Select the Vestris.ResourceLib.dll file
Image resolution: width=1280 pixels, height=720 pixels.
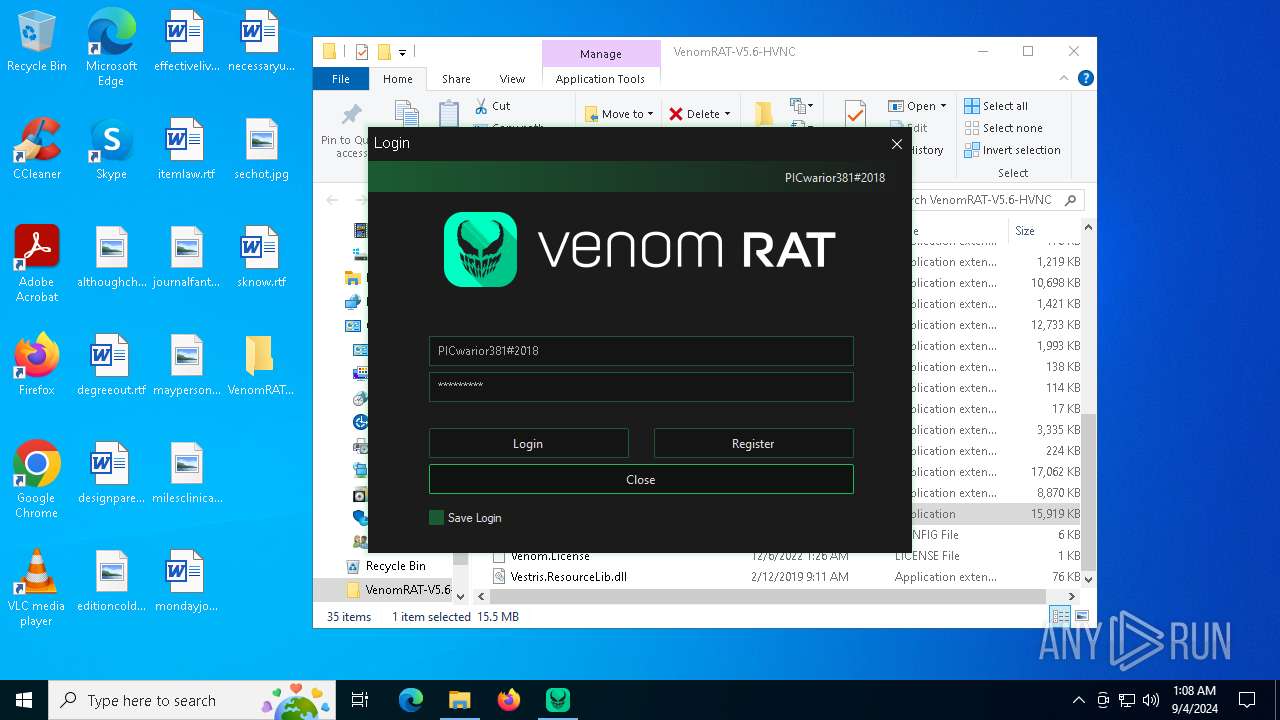pos(568,577)
